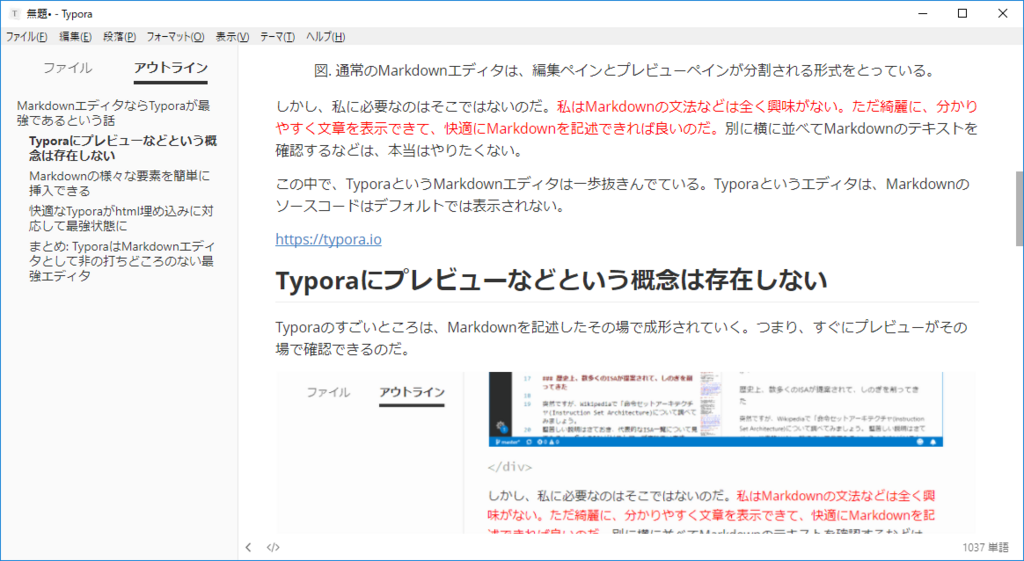Select the アウトライン sidebar tab

tap(170, 68)
